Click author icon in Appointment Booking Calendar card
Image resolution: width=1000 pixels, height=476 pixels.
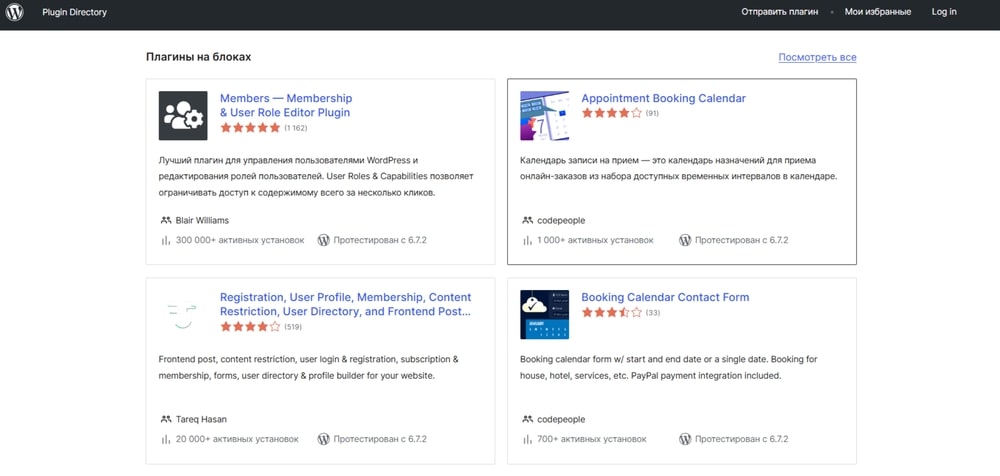(527, 220)
